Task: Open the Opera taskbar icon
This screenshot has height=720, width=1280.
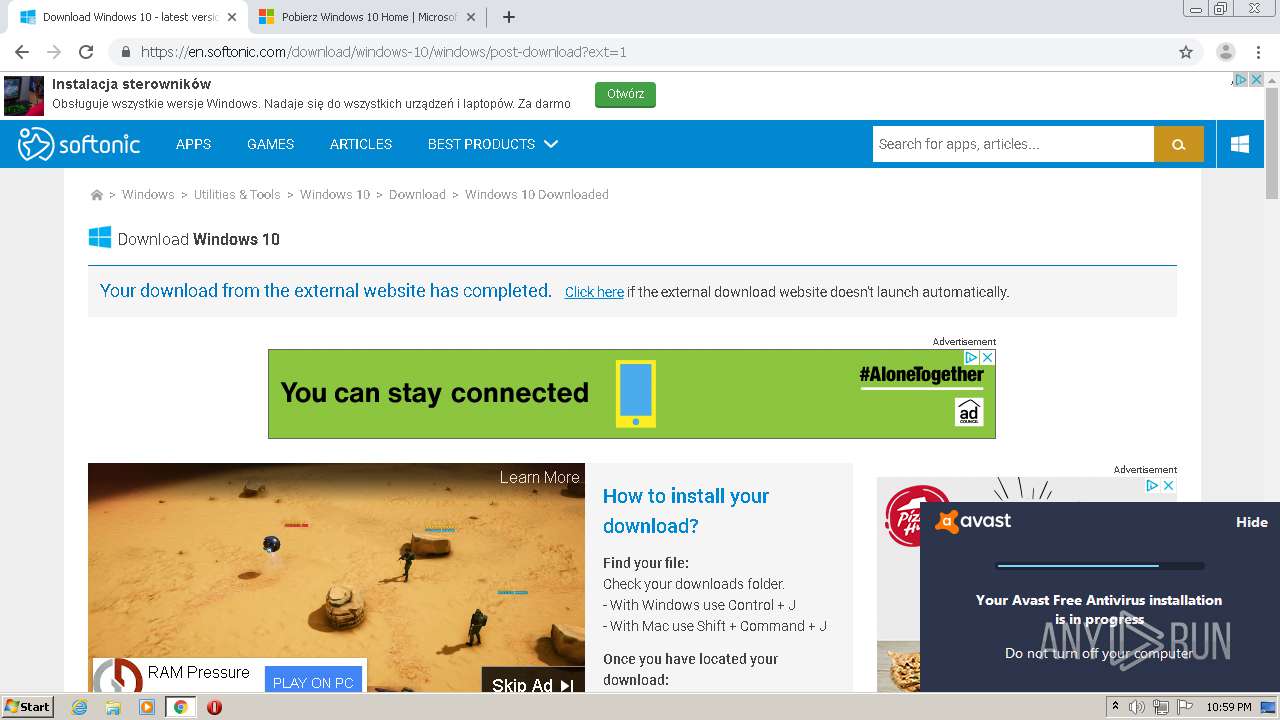Action: click(214, 707)
